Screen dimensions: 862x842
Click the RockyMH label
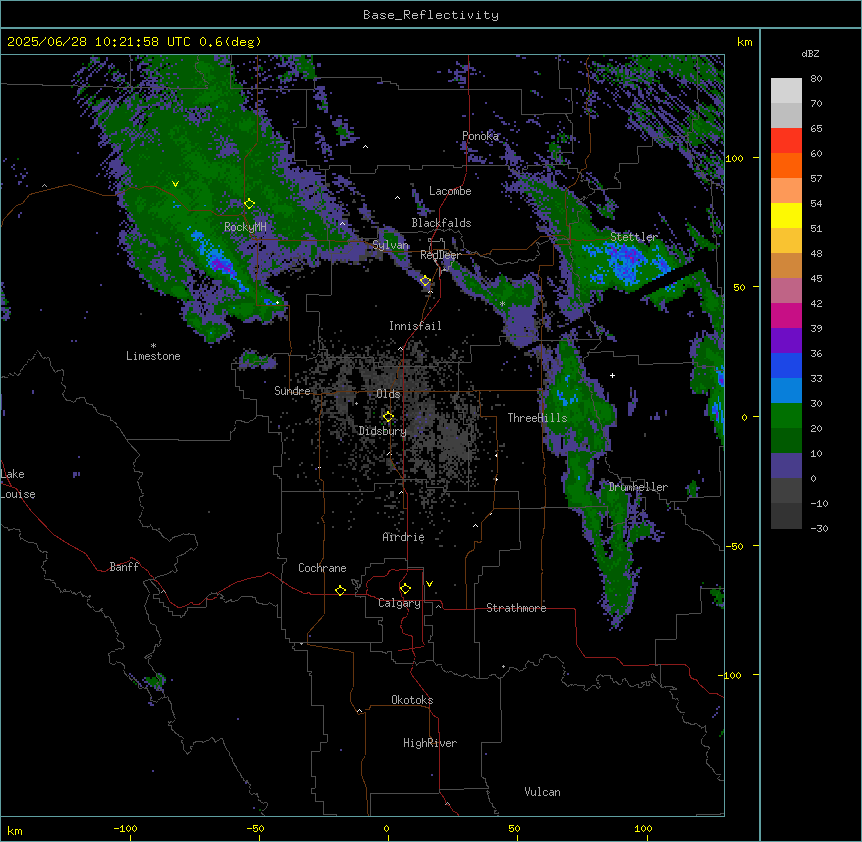[x=245, y=227]
